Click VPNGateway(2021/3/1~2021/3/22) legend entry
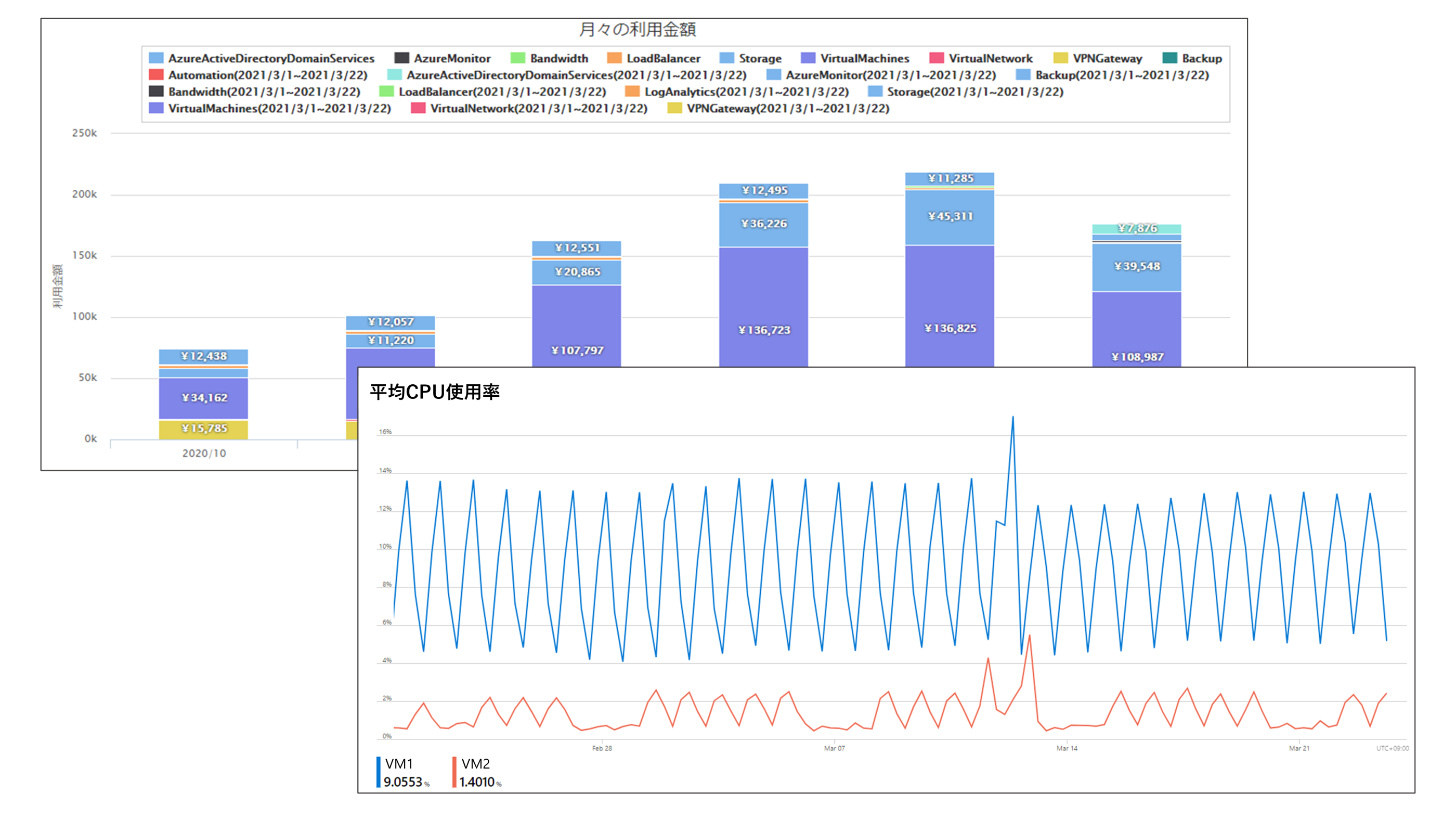The width and height of the screenshot is (1456, 819). pyautogui.click(x=787, y=108)
